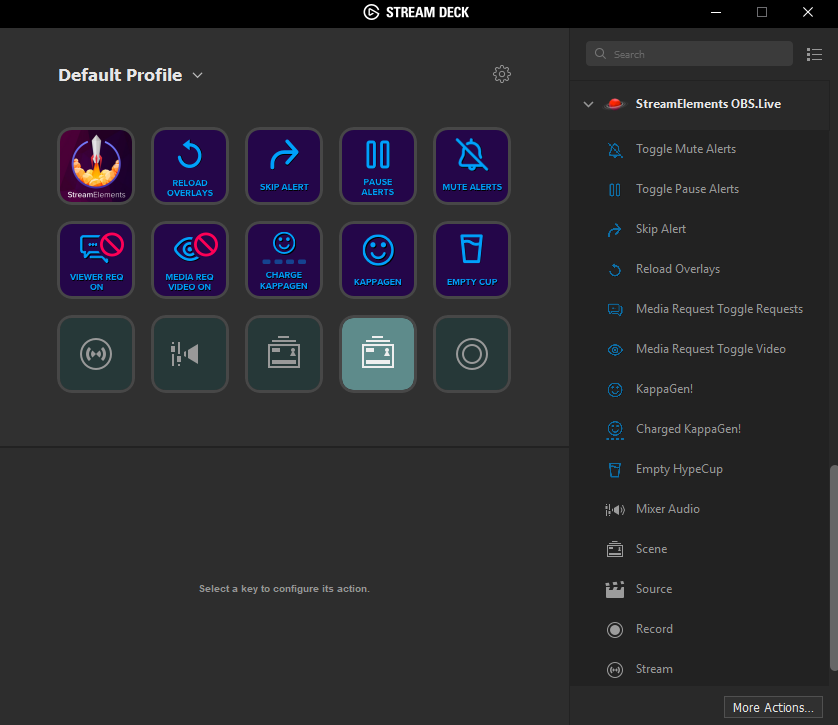Select the highlighted scene key
Image resolution: width=838 pixels, height=725 pixels.
[x=378, y=354]
